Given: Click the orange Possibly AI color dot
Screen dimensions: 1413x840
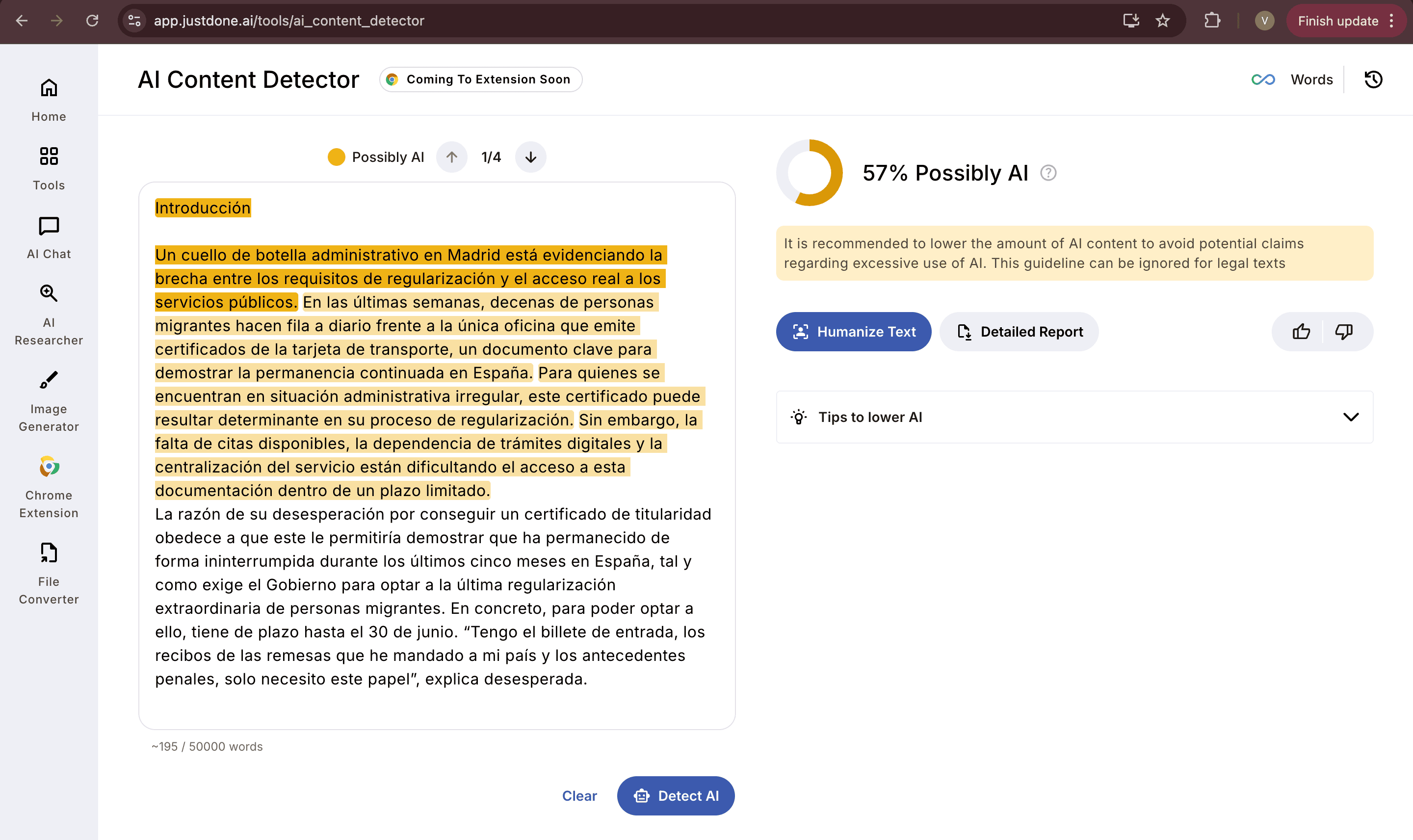Looking at the screenshot, I should 336,157.
